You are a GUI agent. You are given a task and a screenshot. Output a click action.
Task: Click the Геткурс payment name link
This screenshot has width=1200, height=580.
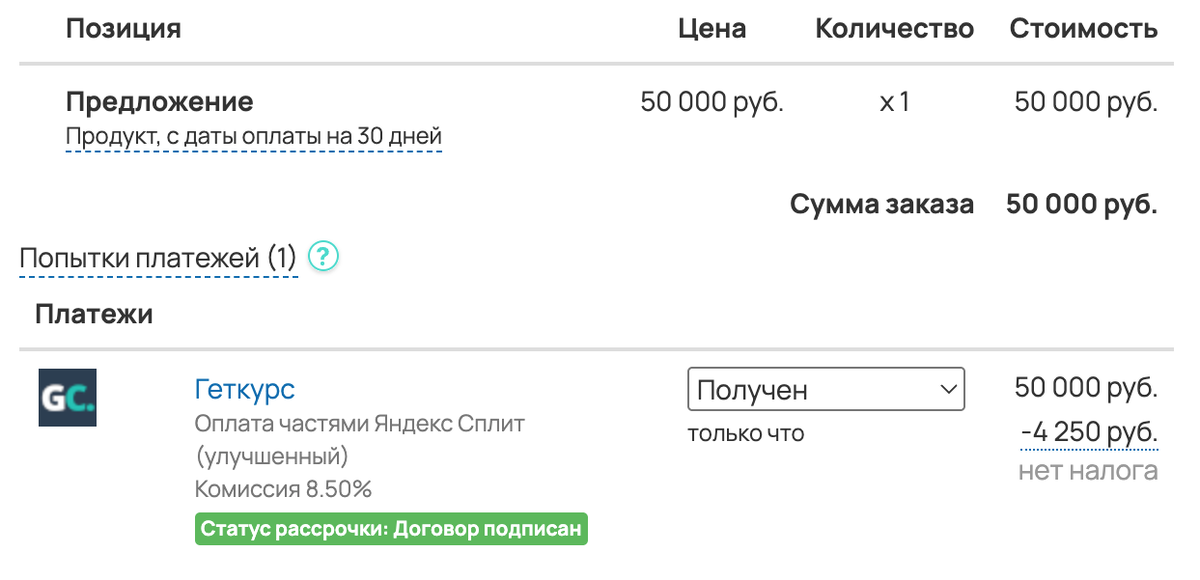click(x=244, y=389)
